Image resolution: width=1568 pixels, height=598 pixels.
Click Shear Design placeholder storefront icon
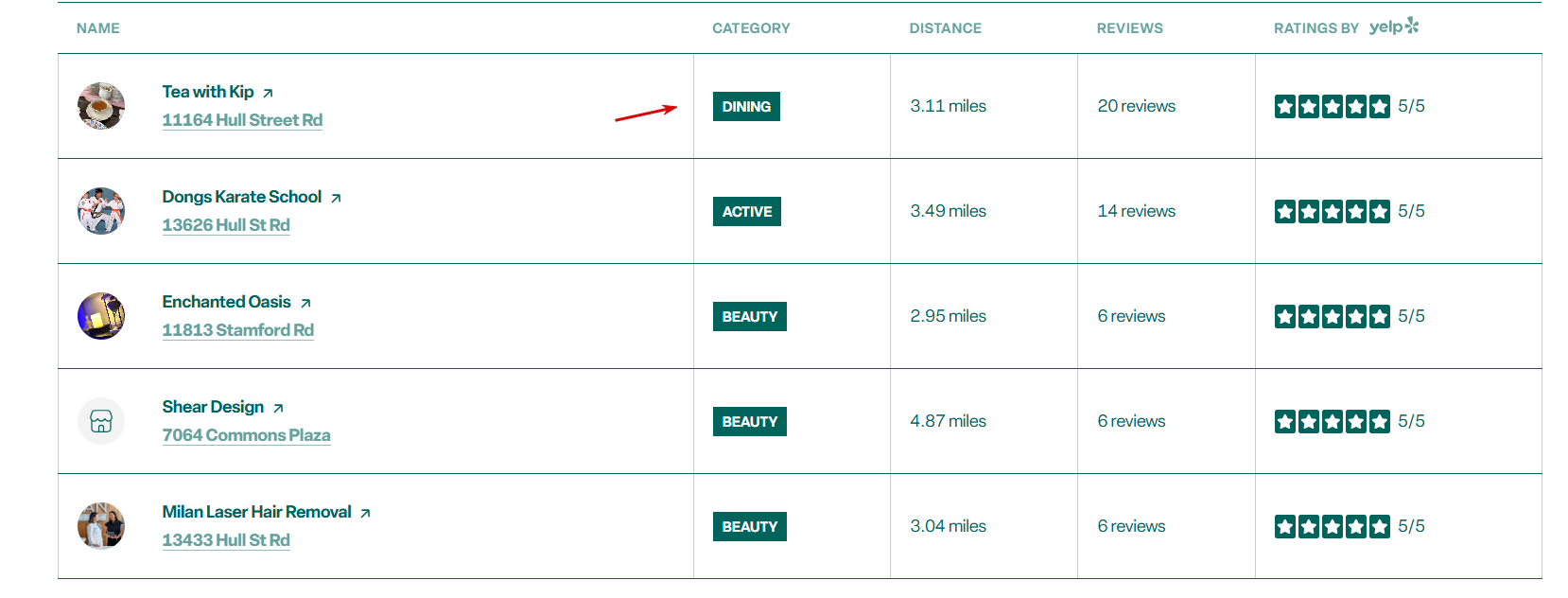click(101, 421)
